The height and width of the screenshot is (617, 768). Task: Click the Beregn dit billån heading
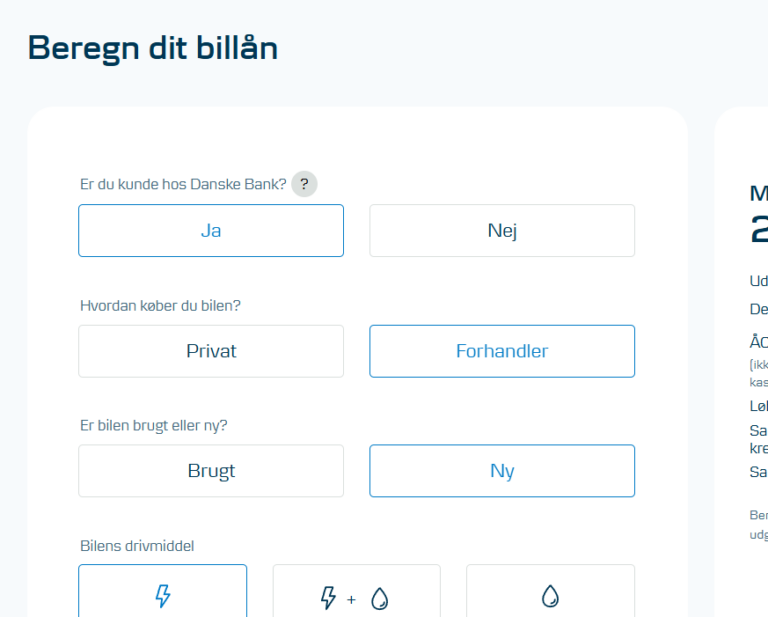[x=153, y=48]
